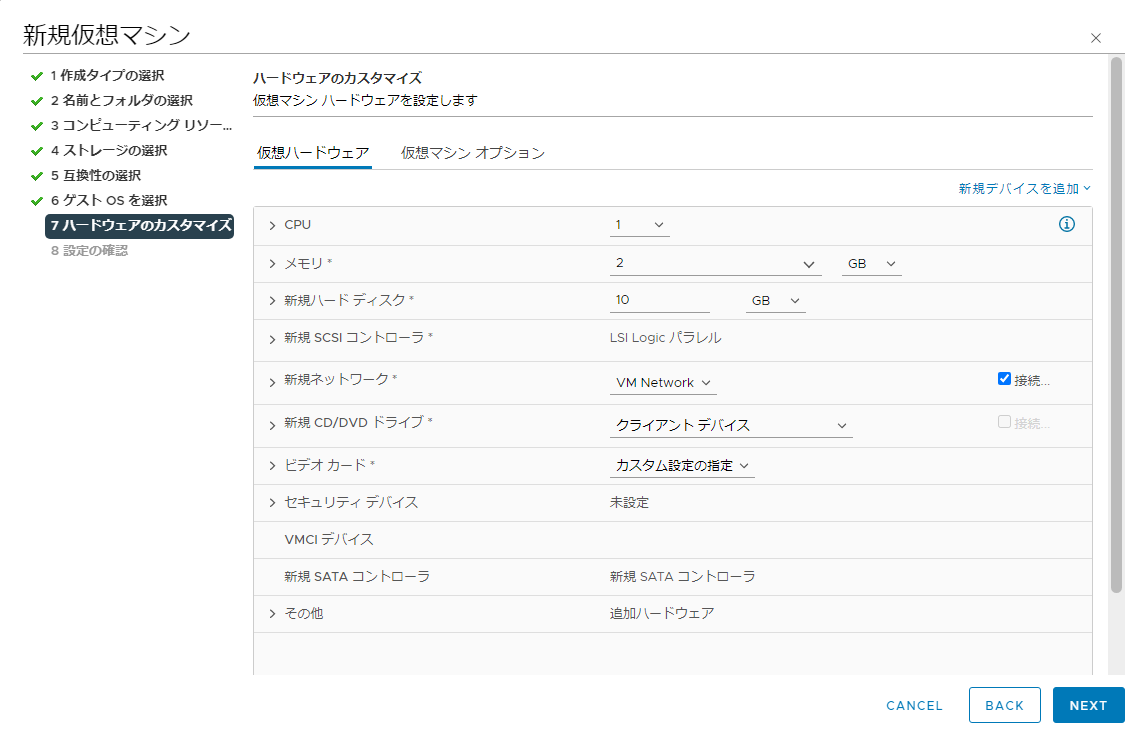Expand the その他 hardware row

tap(272, 614)
